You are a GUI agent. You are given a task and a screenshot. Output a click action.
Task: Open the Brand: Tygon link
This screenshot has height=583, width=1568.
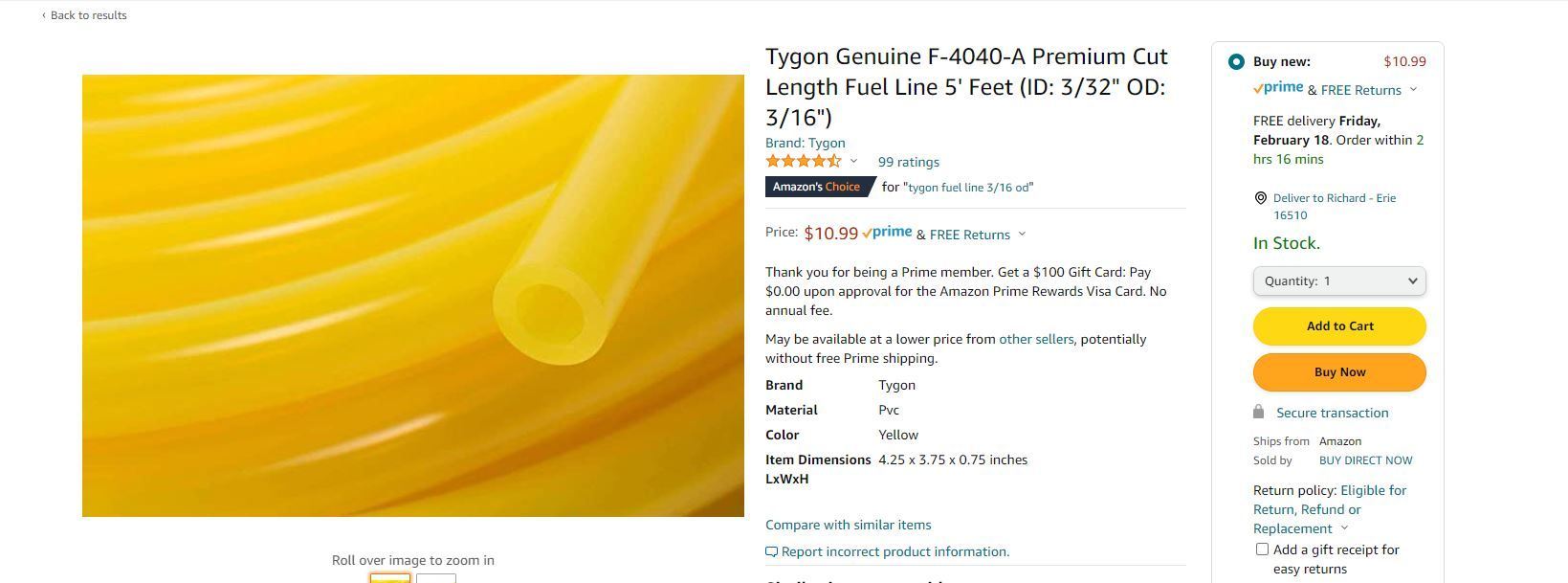coord(805,143)
